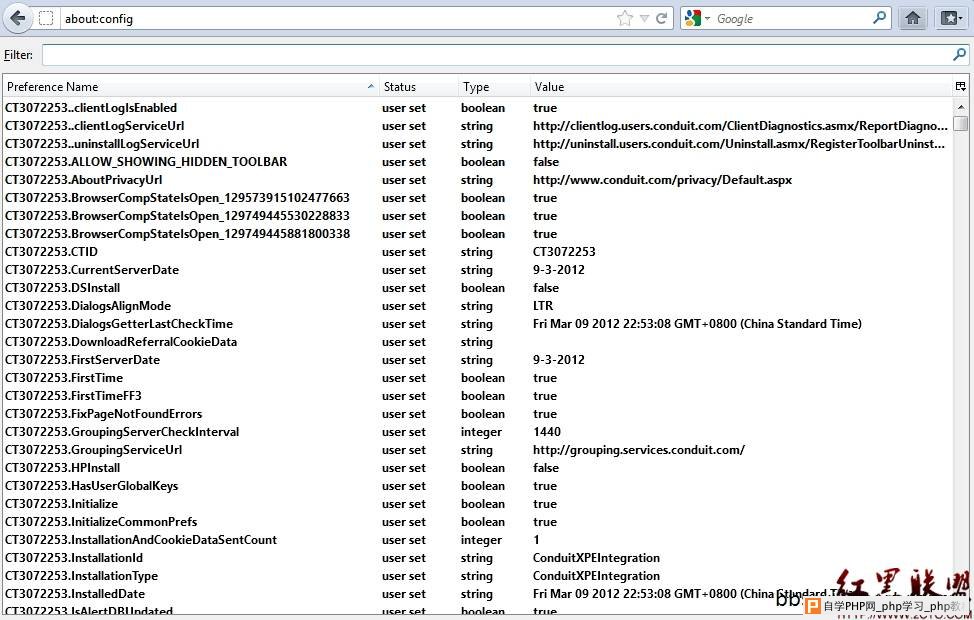974x620 pixels.
Task: Open the Home page button
Action: tap(912, 18)
